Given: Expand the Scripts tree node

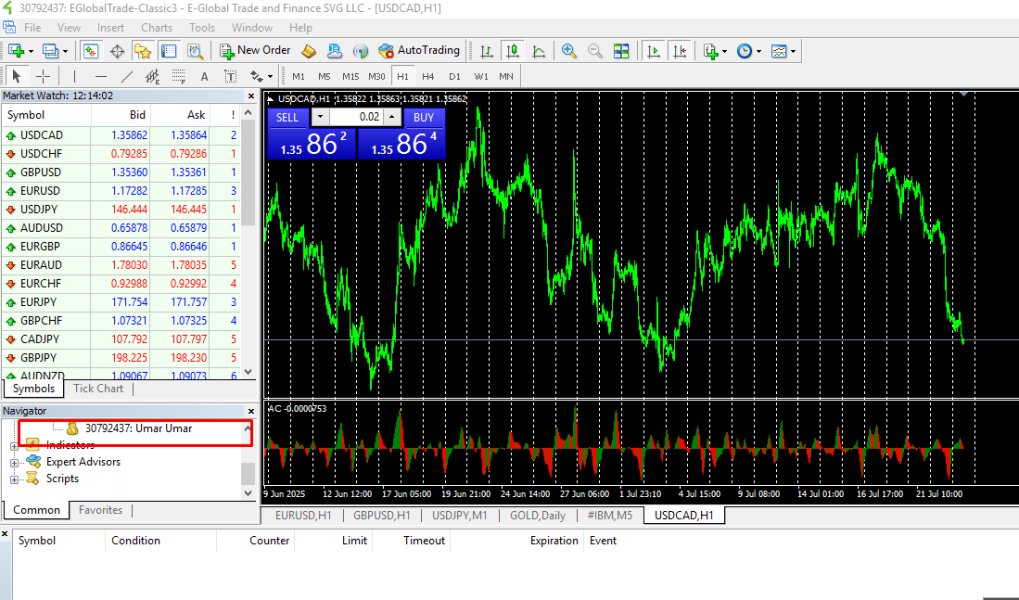Looking at the screenshot, I should coord(14,479).
